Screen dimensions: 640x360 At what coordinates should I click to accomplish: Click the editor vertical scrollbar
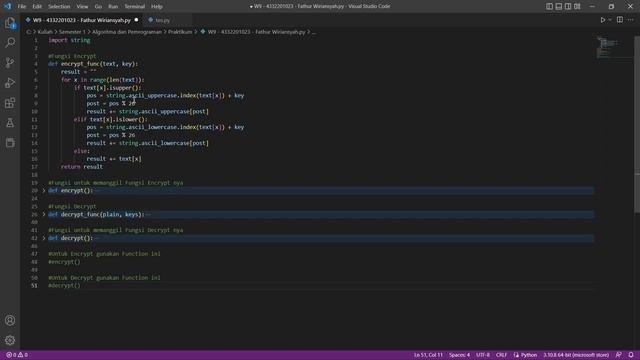pyautogui.click(x=637, y=124)
